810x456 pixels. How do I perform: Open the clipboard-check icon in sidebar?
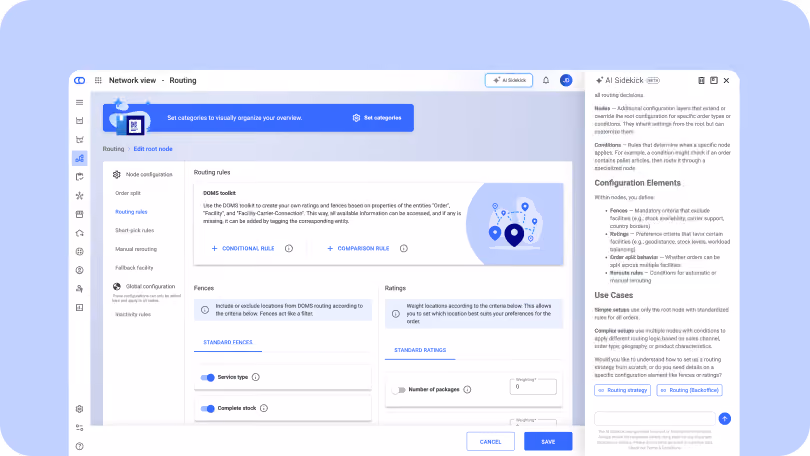coord(80,177)
